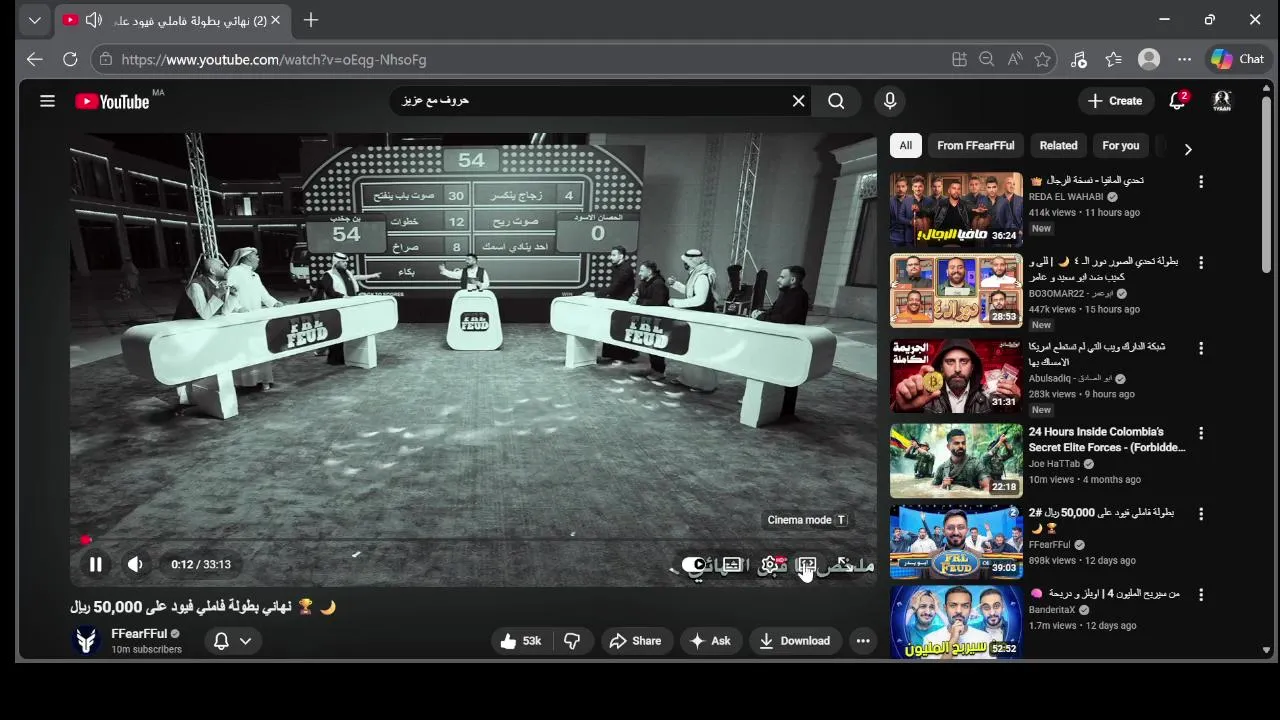Screen dimensions: 1280x720
Task: Toggle the autoplay switch in player
Action: pos(693,565)
